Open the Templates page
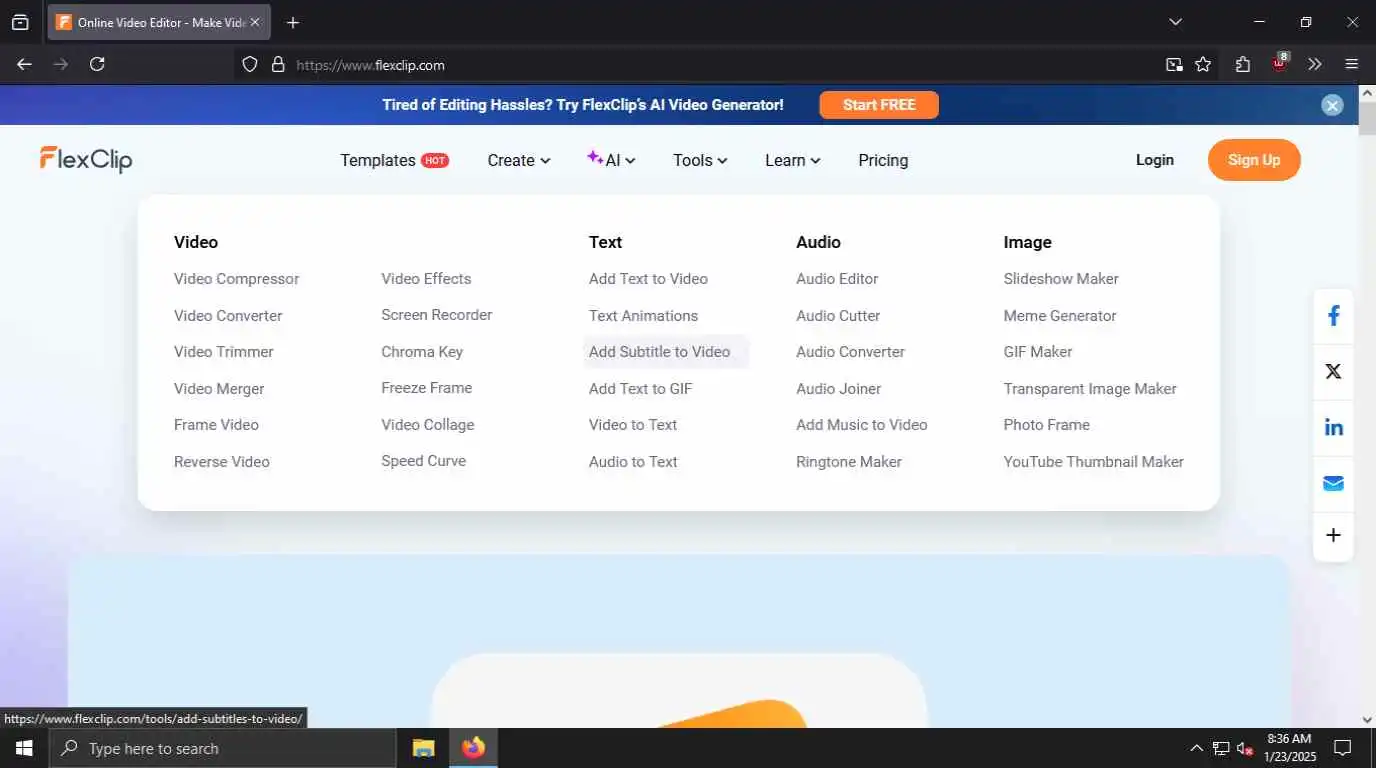 point(394,160)
